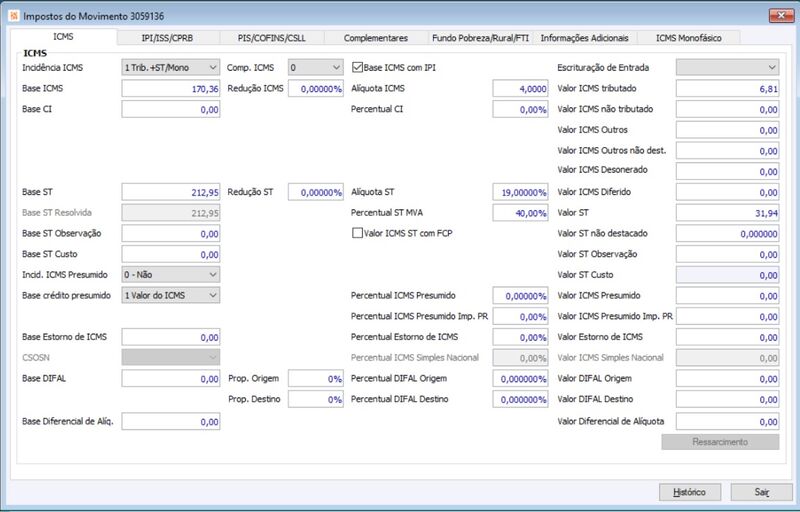This screenshot has height=512, width=800.
Task: Click the Histórico button
Action: click(x=690, y=492)
